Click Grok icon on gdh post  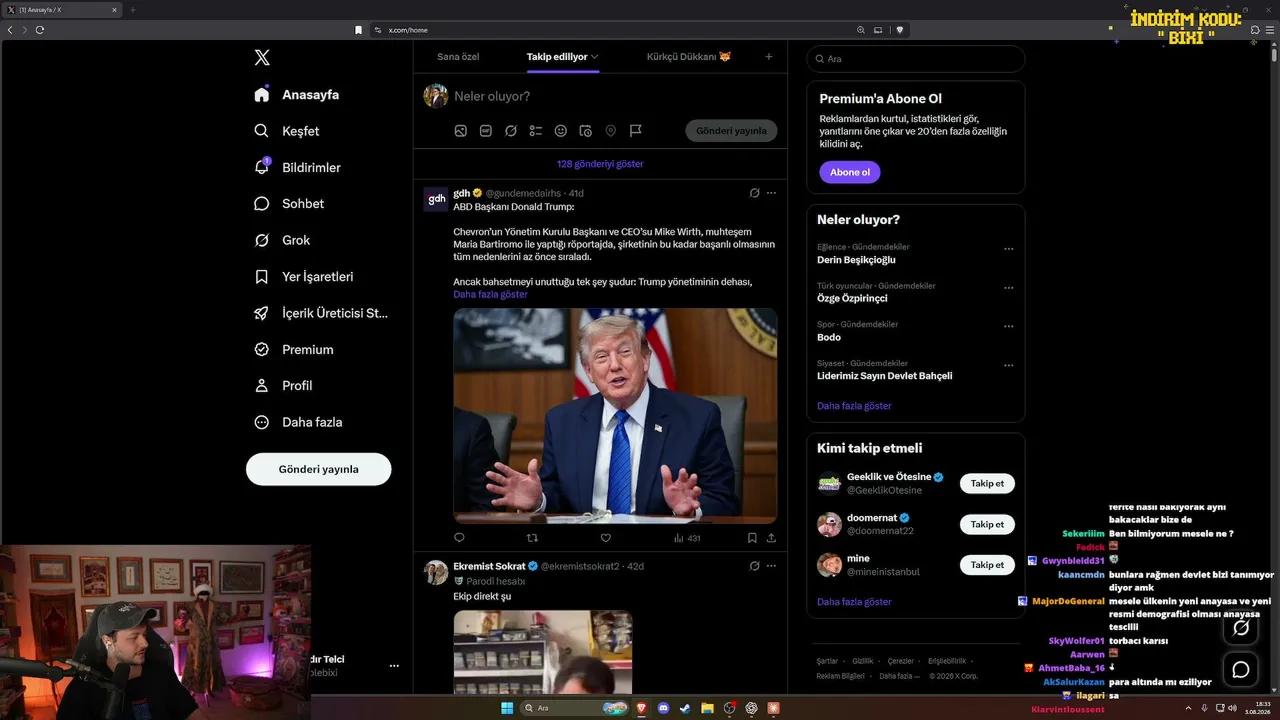pyautogui.click(x=755, y=193)
